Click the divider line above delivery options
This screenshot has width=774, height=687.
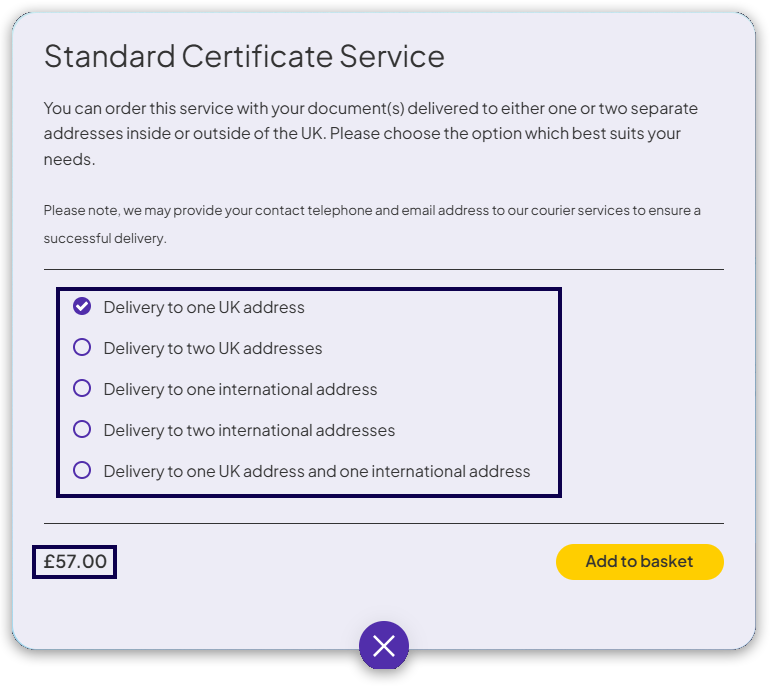tap(383, 269)
